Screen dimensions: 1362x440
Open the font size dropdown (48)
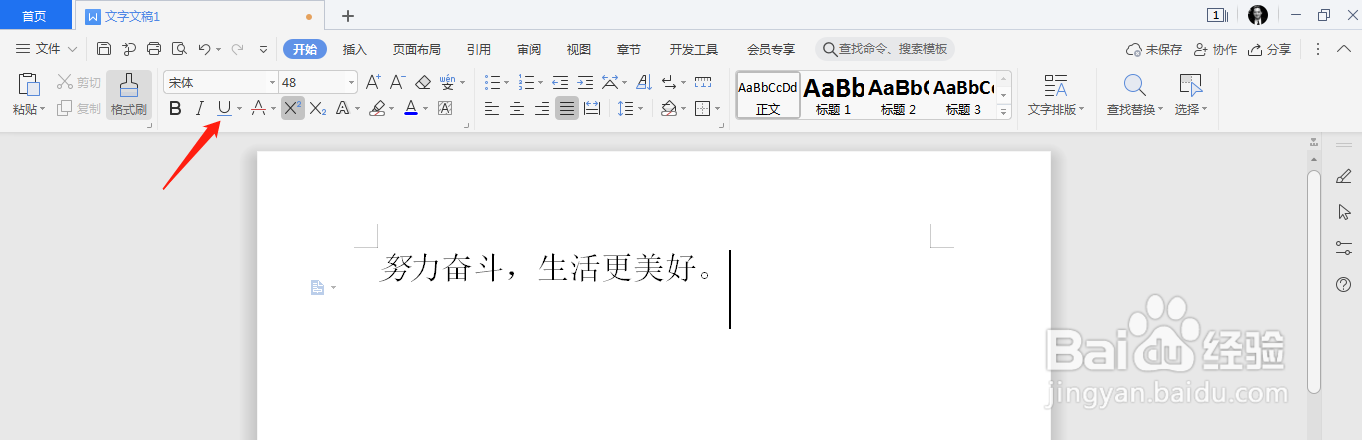point(351,82)
